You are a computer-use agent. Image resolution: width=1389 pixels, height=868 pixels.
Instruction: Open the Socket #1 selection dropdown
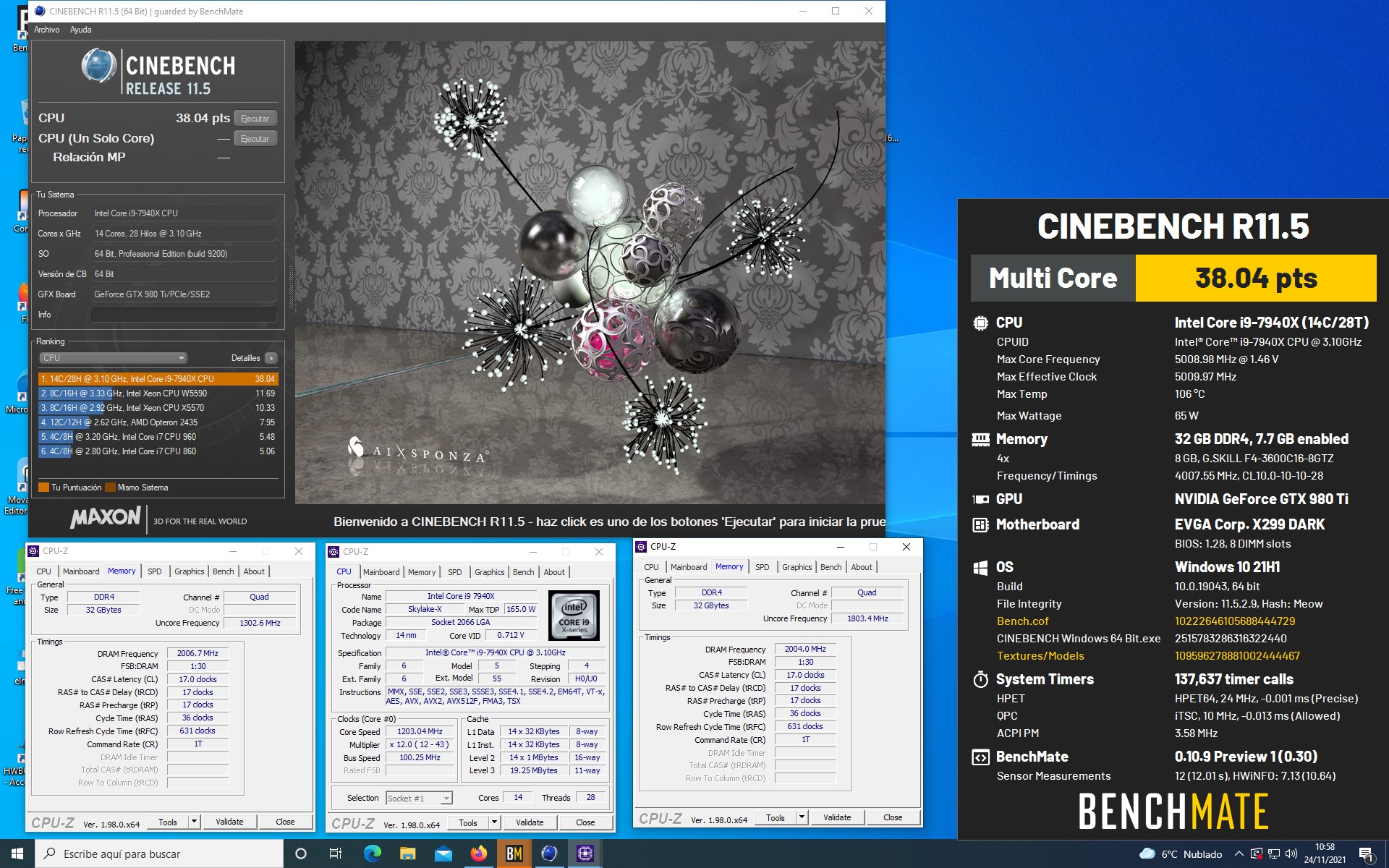[x=419, y=798]
